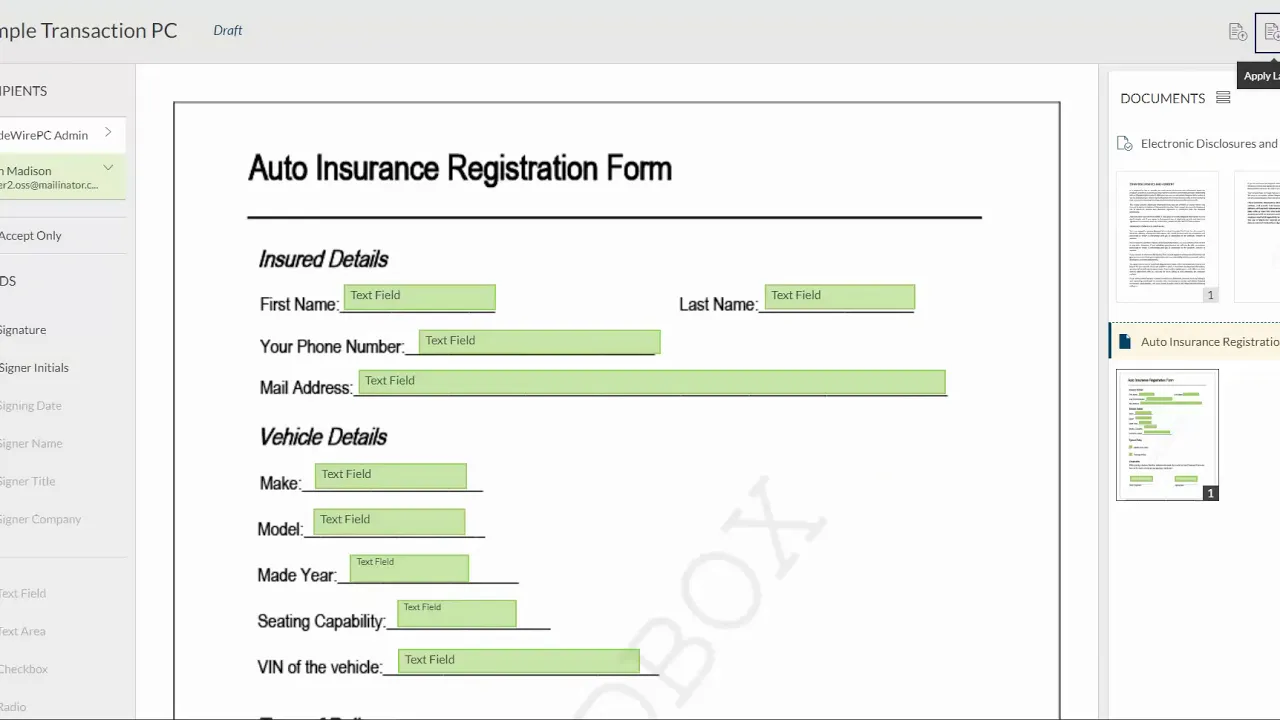Viewport: 1280px width, 720px height.
Task: Click the First Name text field
Action: (419, 297)
